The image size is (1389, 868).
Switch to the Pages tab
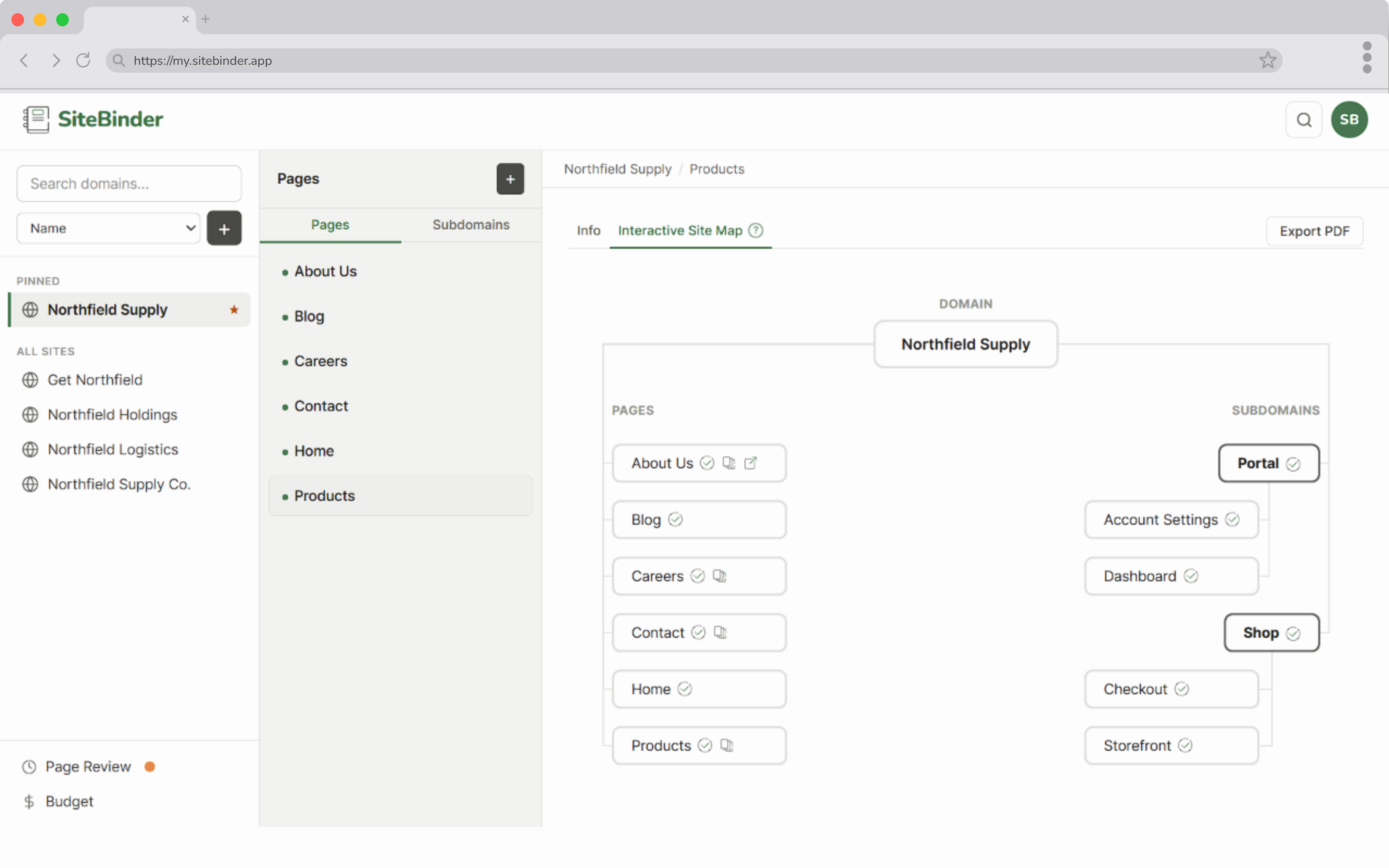(x=330, y=225)
